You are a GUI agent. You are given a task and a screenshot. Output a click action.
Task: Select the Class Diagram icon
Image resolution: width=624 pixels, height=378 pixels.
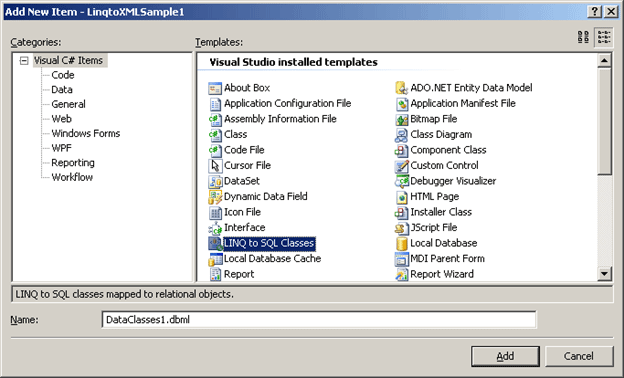coord(401,134)
